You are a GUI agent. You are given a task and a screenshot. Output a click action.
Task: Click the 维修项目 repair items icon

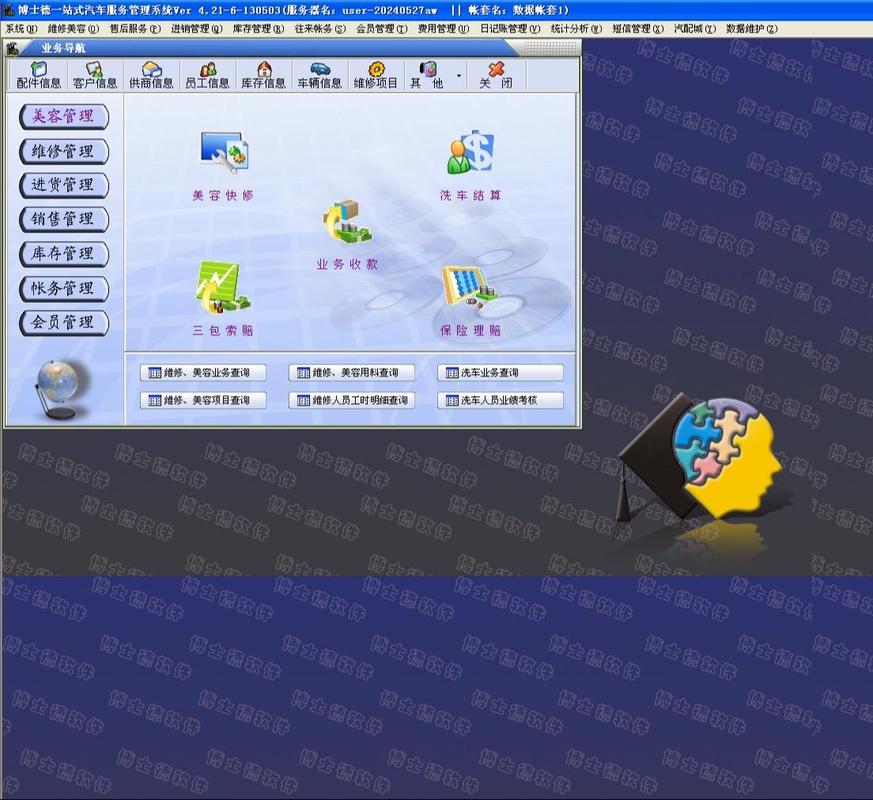(375, 75)
